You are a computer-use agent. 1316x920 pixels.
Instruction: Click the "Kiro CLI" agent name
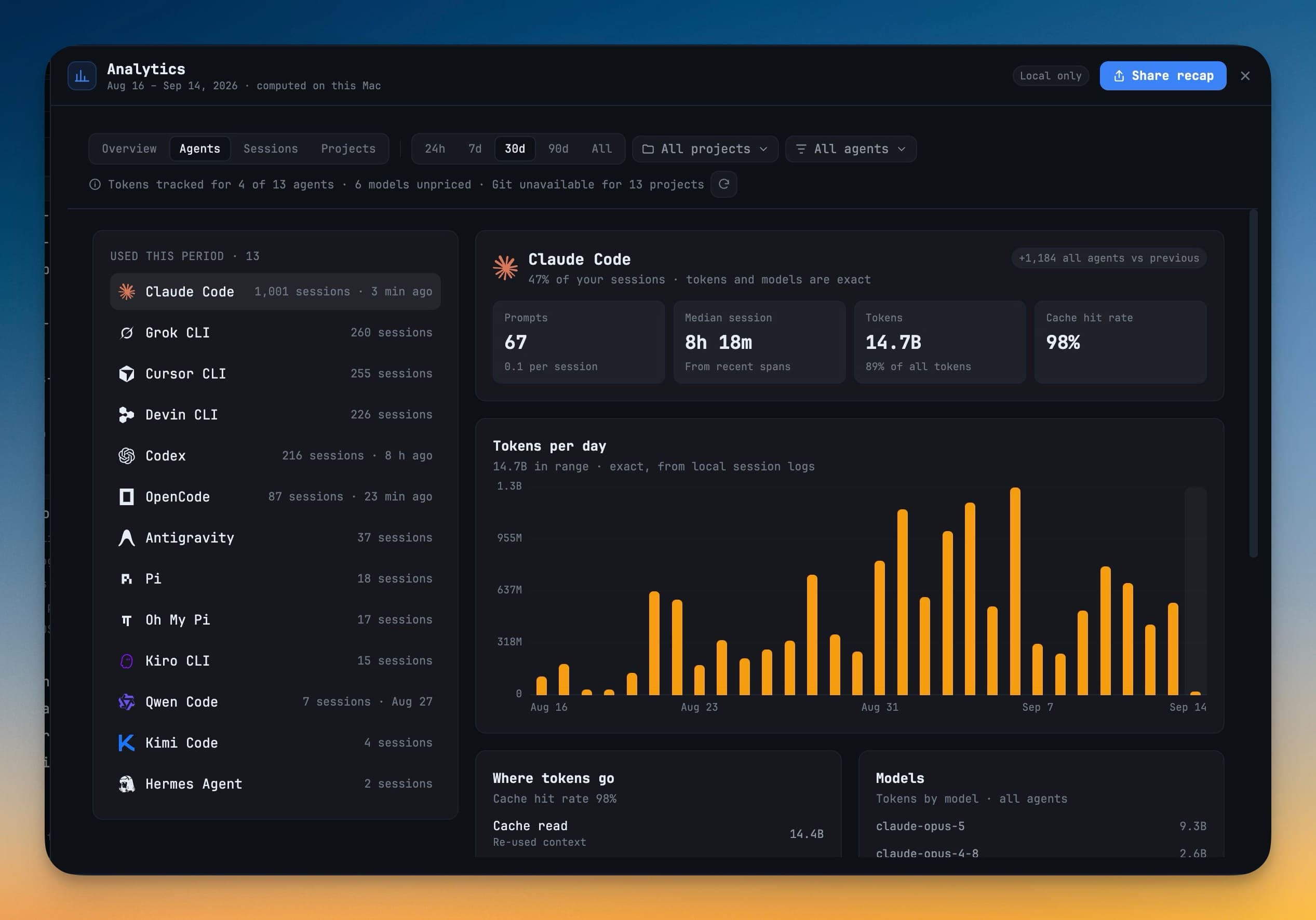tap(178, 661)
